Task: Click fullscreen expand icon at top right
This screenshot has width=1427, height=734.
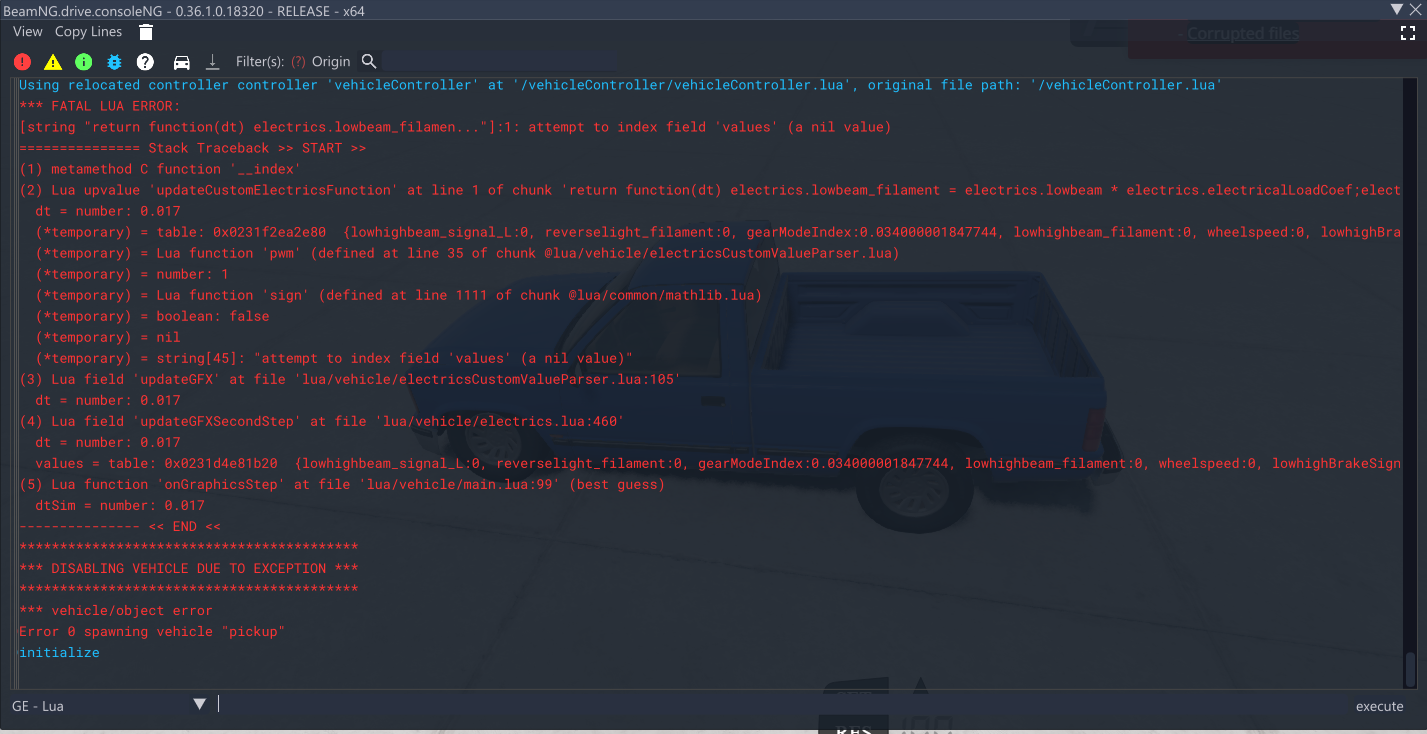Action: tap(1408, 32)
